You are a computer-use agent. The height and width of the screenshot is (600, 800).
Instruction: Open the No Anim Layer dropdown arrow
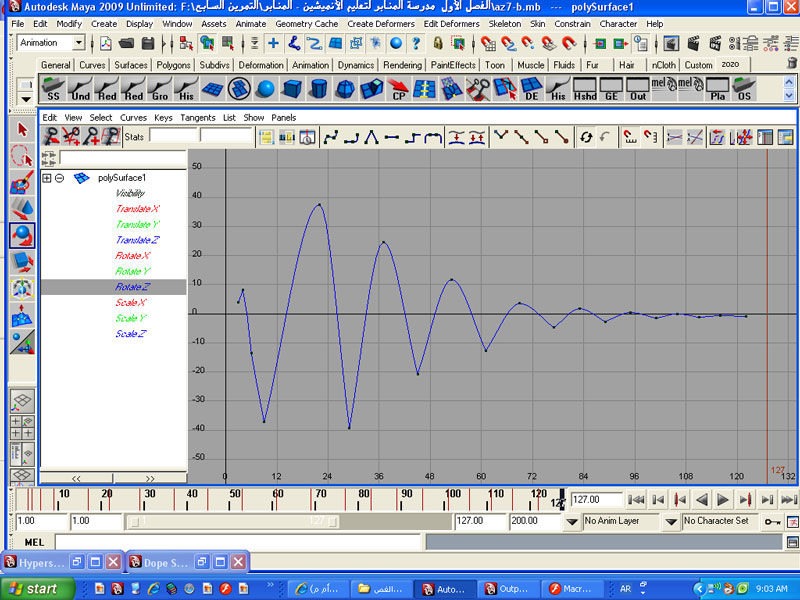(x=572, y=521)
